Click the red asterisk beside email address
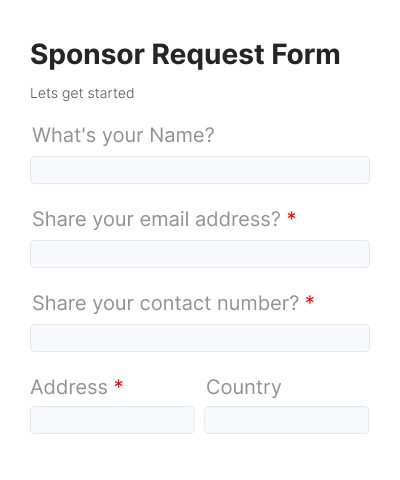 [292, 216]
